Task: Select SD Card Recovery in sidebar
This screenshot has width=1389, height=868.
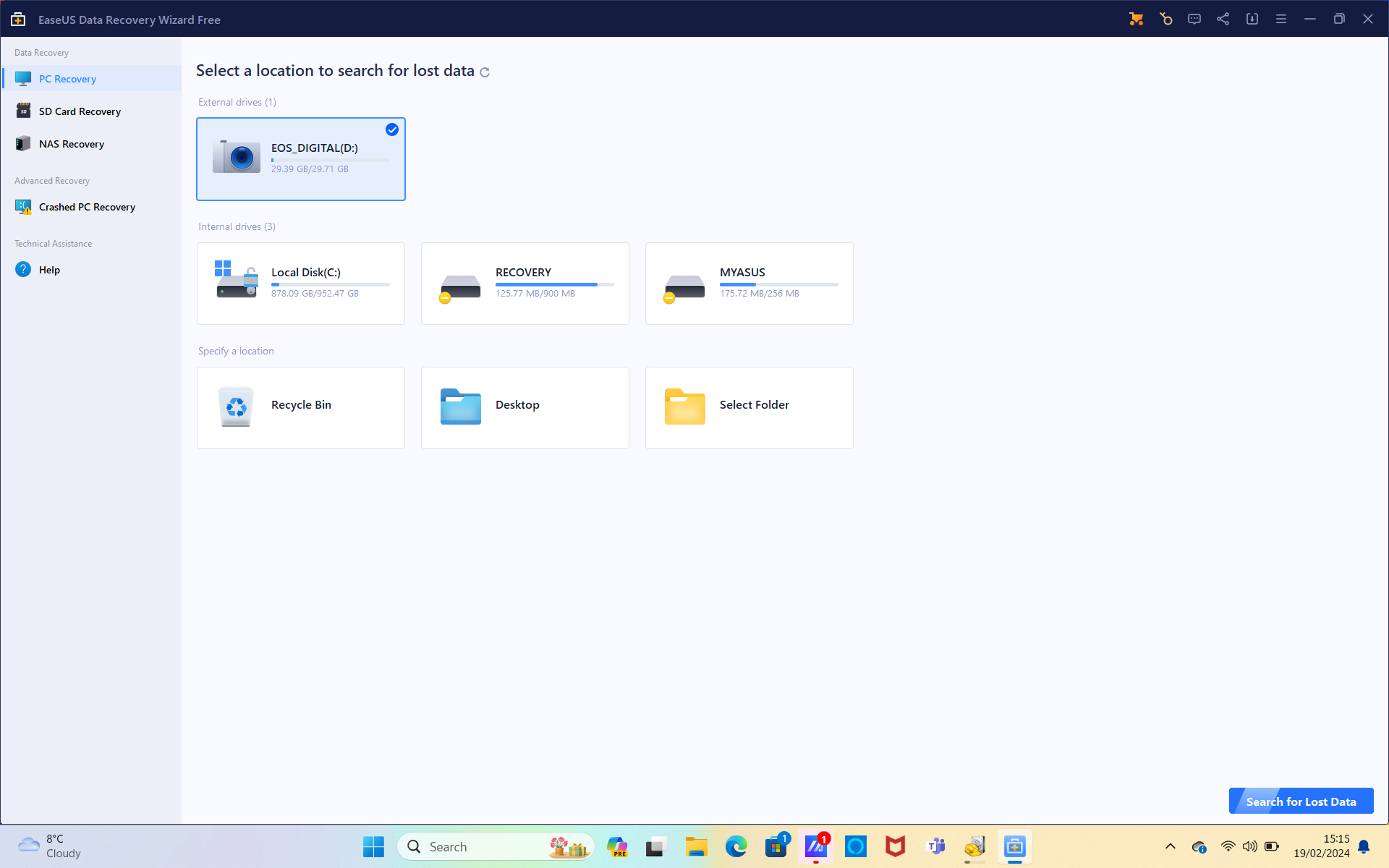Action: 80,111
